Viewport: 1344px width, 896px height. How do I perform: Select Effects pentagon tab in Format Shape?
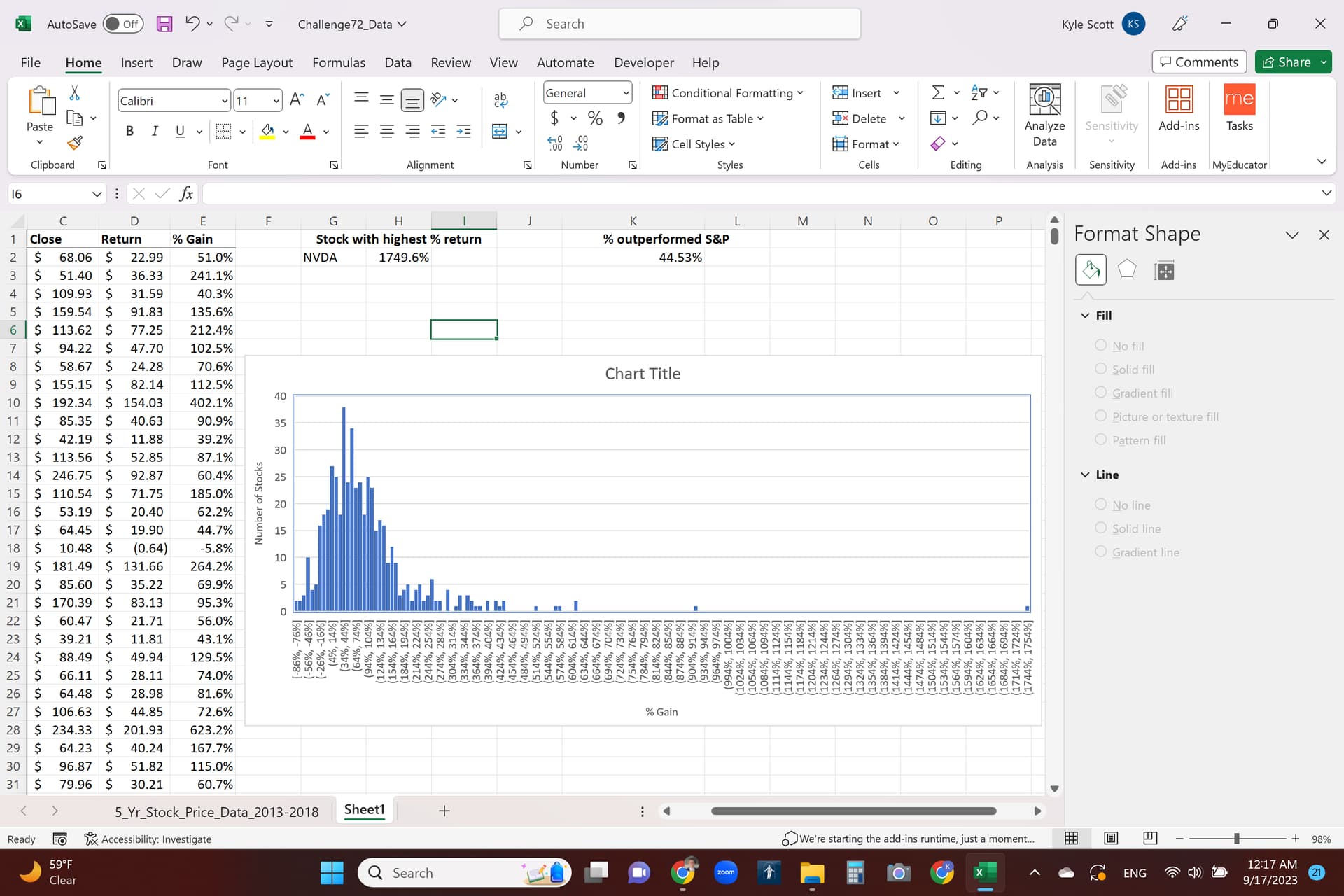tap(1127, 269)
